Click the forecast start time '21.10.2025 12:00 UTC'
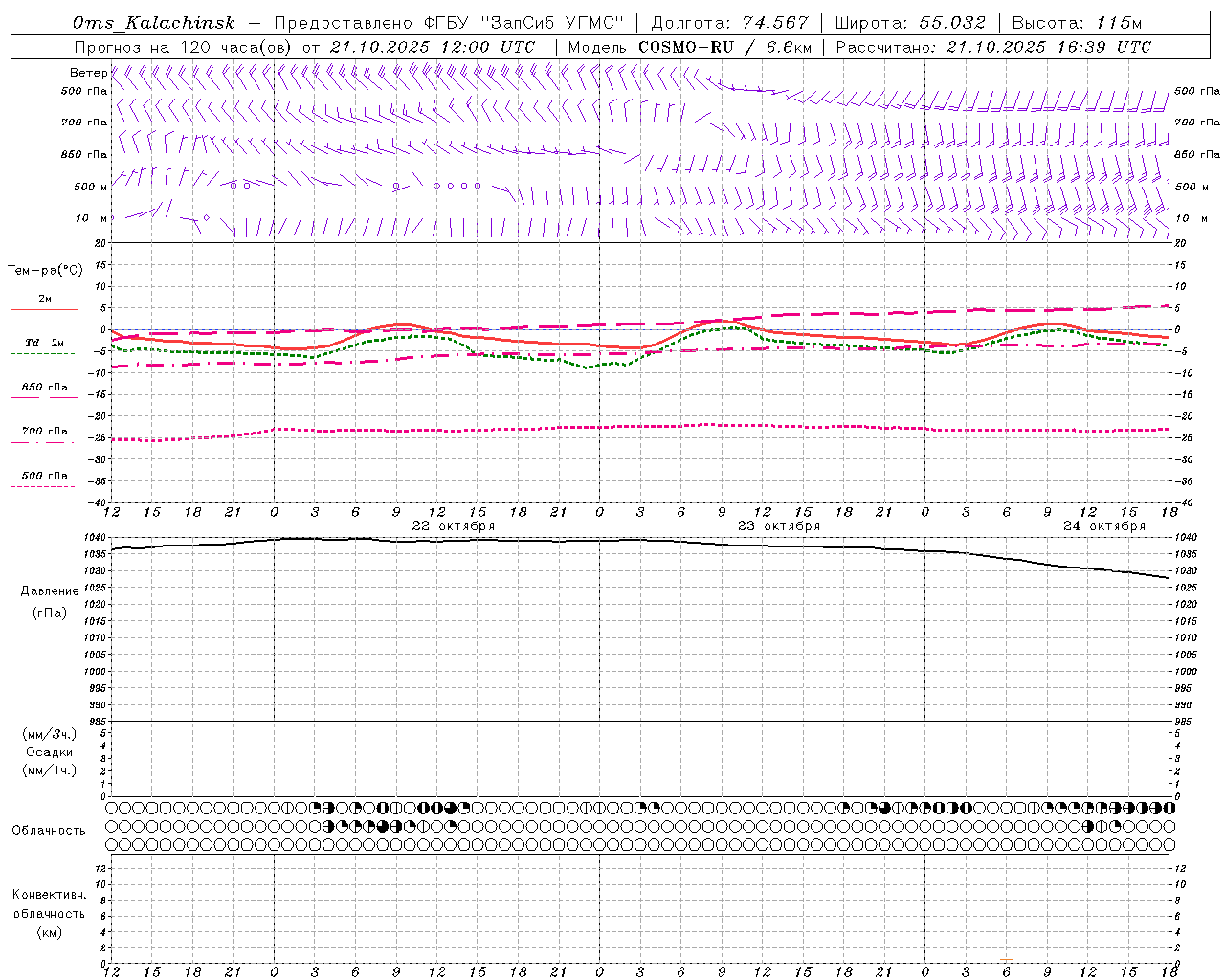 (x=433, y=47)
